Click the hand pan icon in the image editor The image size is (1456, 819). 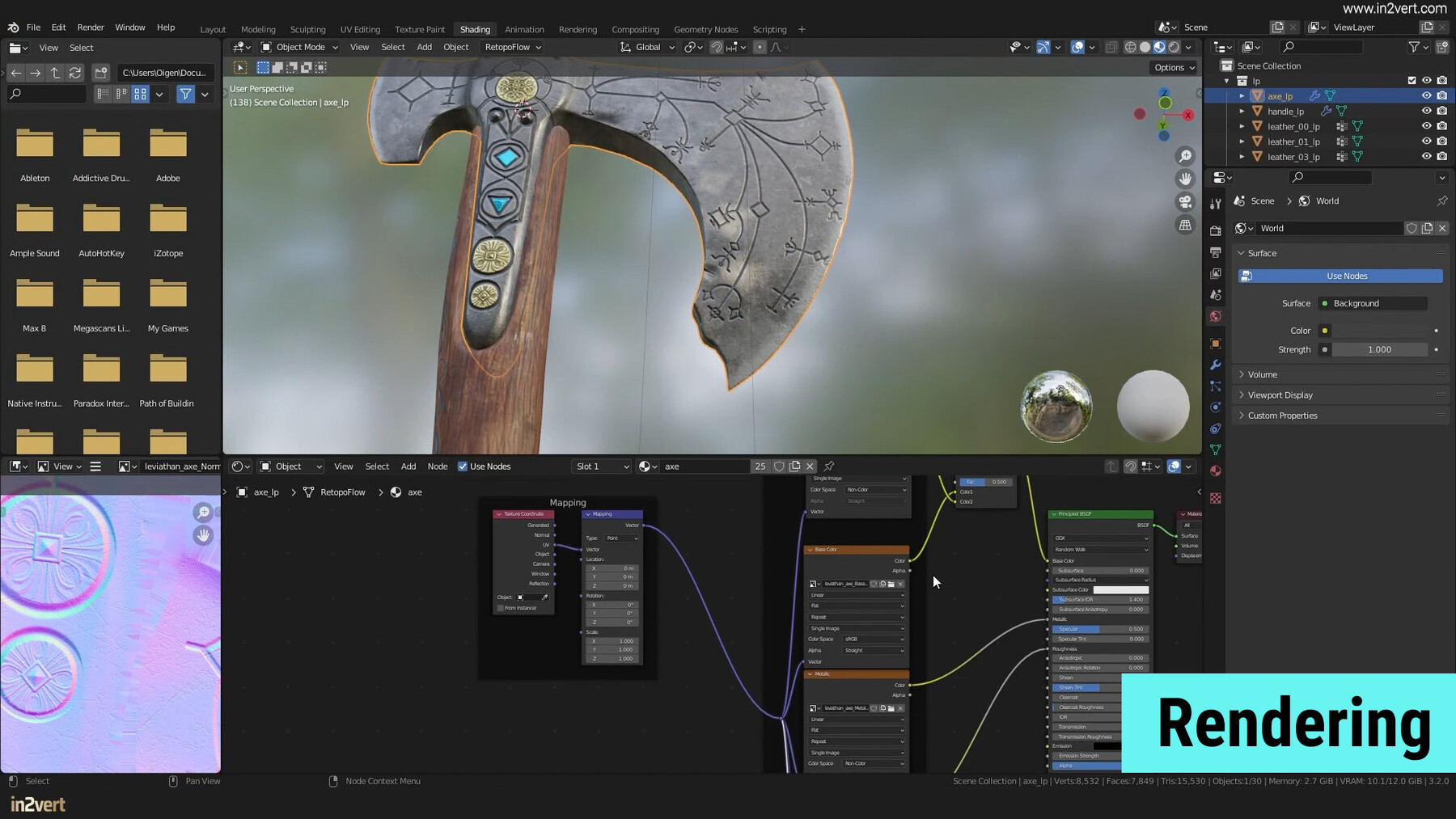point(204,535)
